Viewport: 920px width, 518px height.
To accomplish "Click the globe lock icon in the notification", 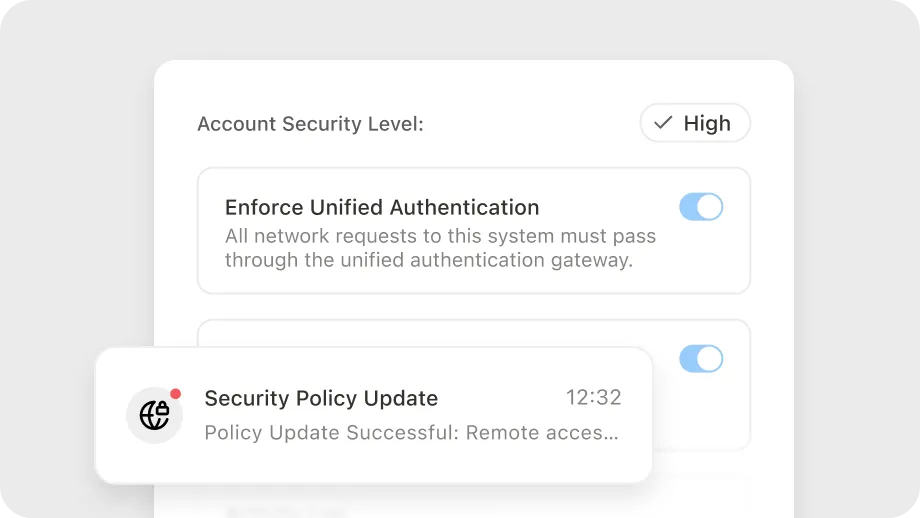I will pos(154,415).
